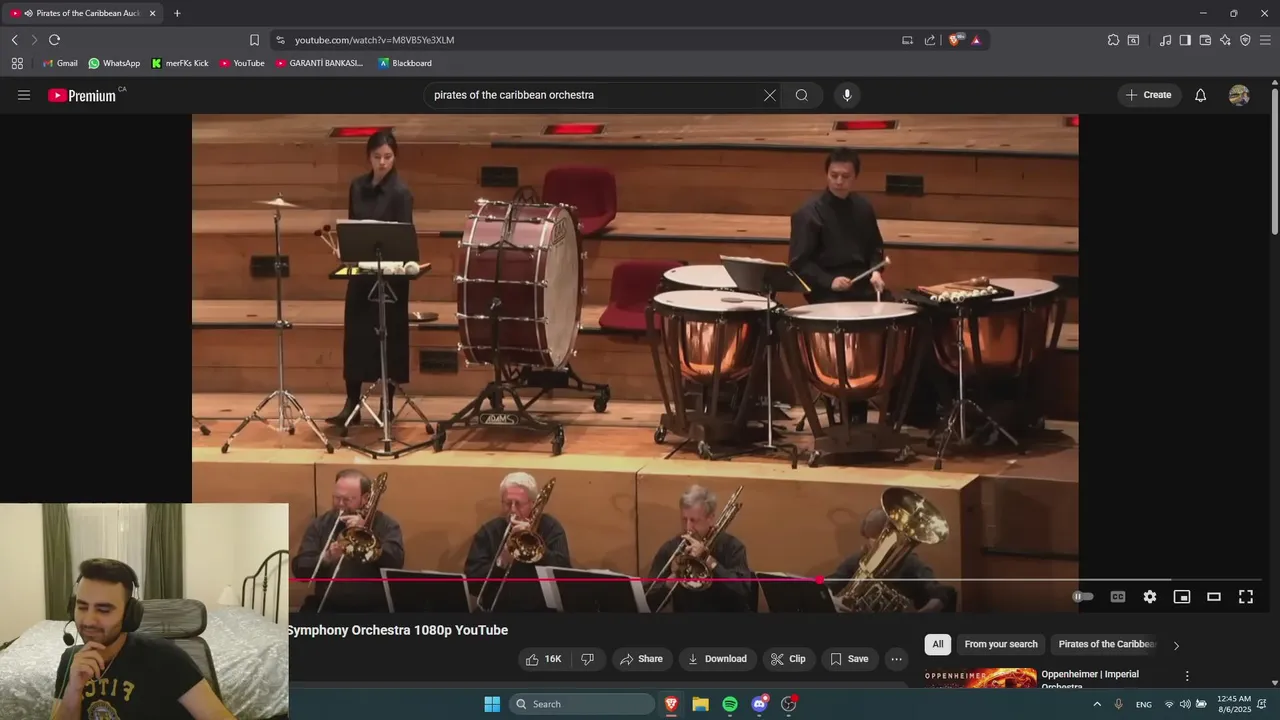The width and height of the screenshot is (1280, 720).
Task: Clear the YouTube search query
Action: point(769,95)
